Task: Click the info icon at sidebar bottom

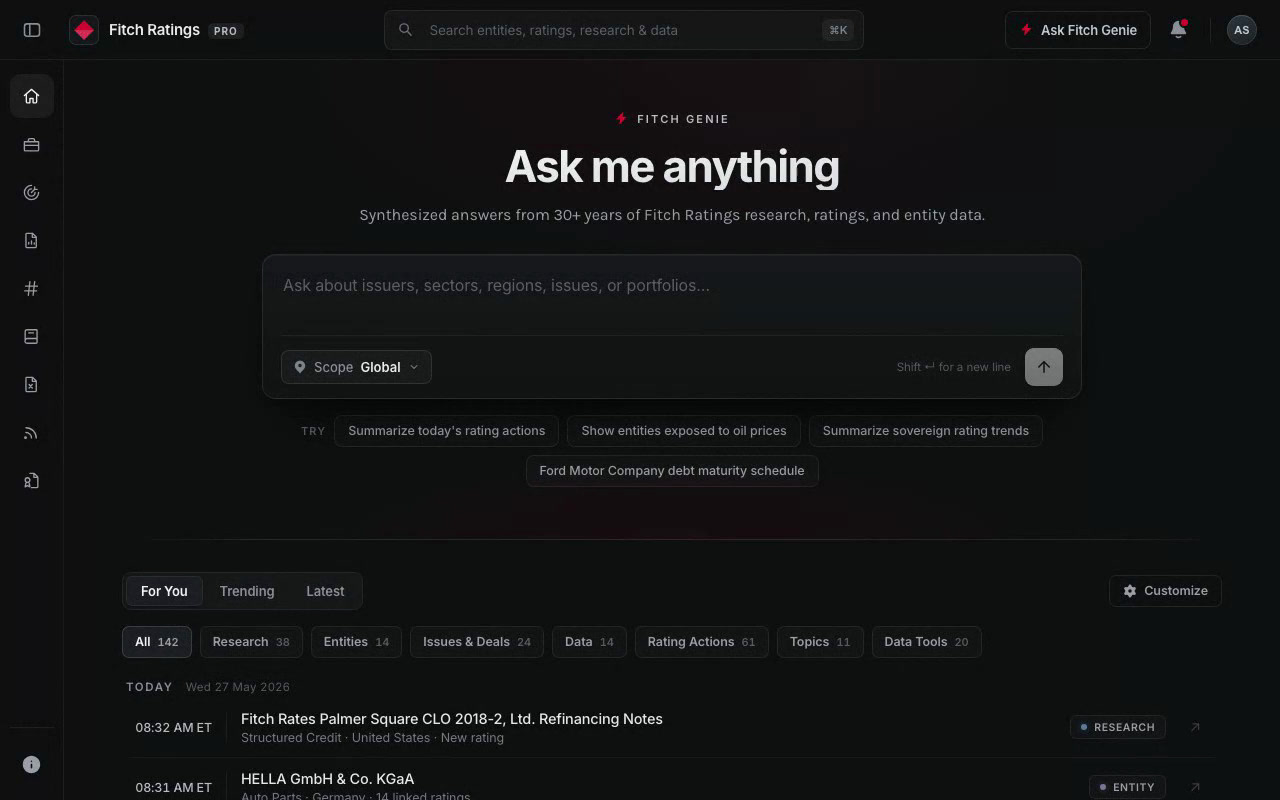Action: (32, 764)
